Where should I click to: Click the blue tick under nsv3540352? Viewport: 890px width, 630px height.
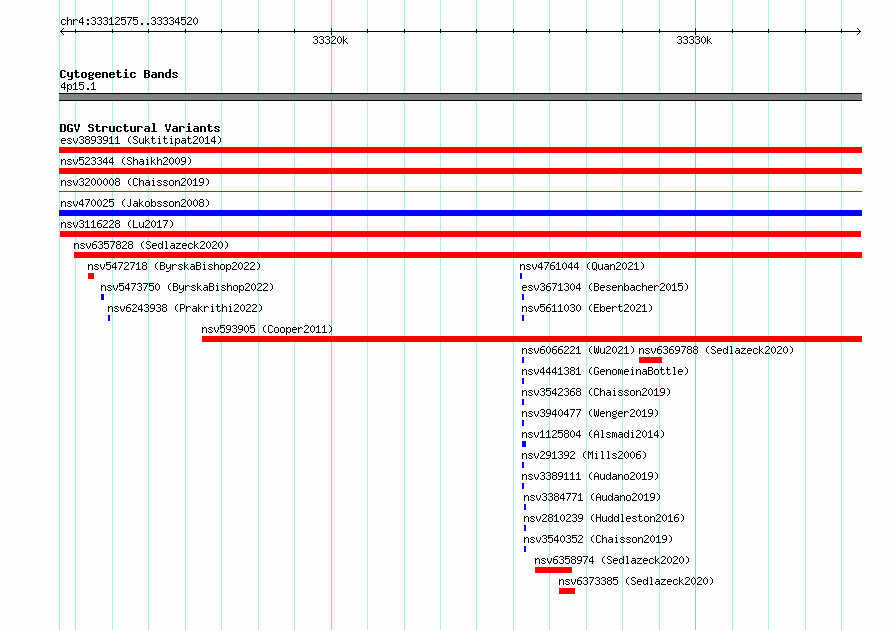click(525, 549)
